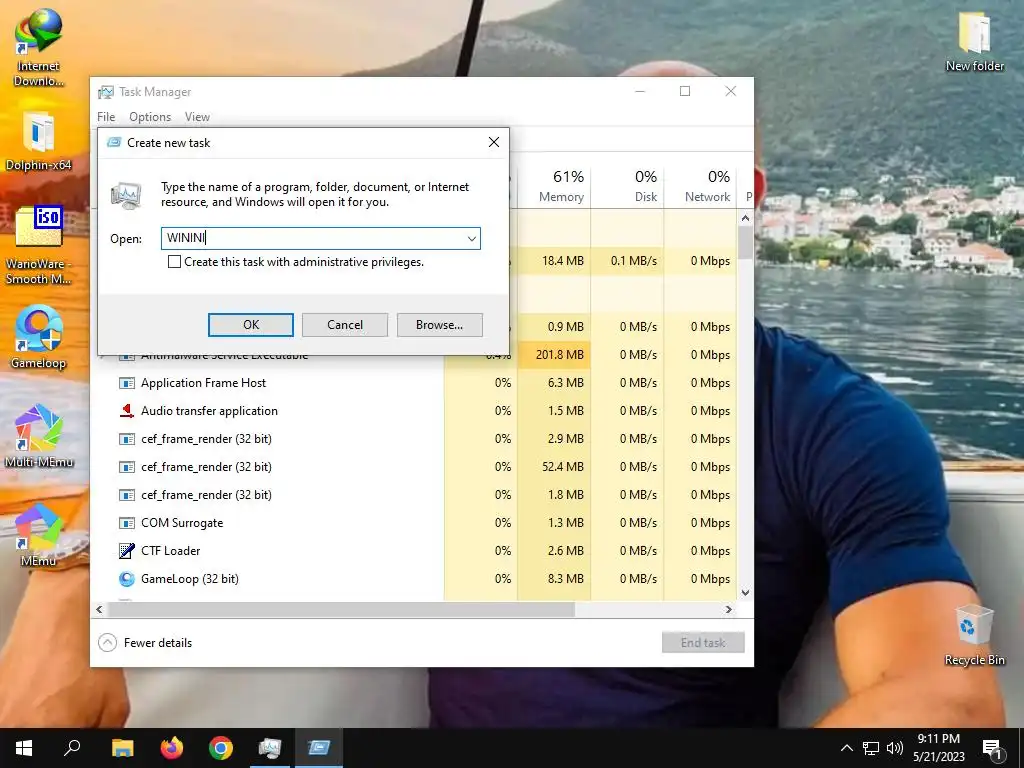The width and height of the screenshot is (1024, 768).
Task: Click the Windows Start button
Action: (24, 748)
